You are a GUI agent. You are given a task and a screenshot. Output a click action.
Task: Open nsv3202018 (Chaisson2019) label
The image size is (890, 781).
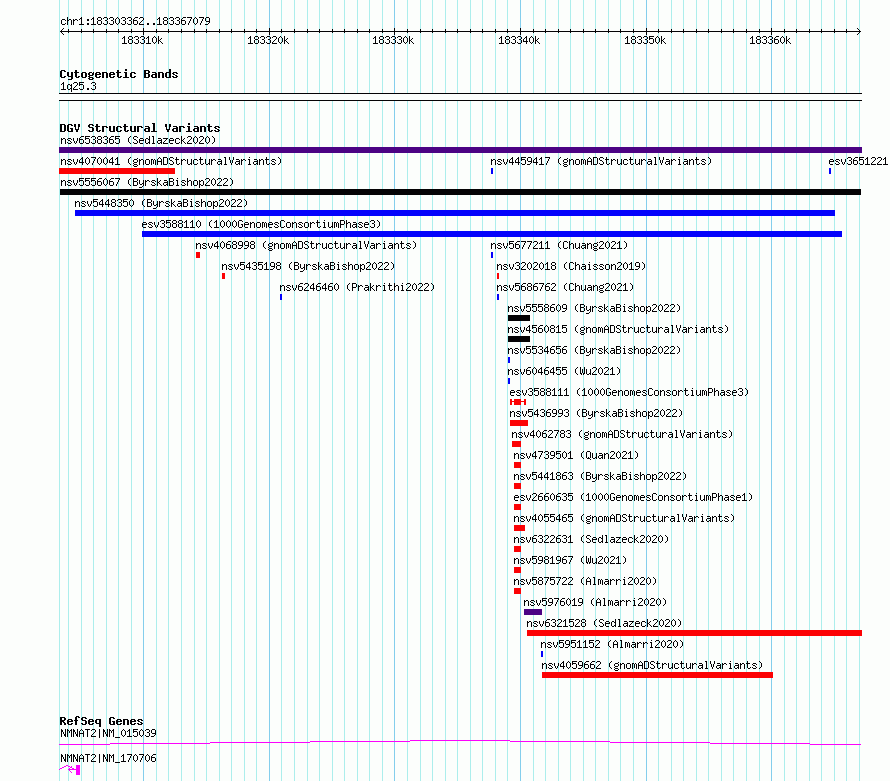click(x=571, y=266)
